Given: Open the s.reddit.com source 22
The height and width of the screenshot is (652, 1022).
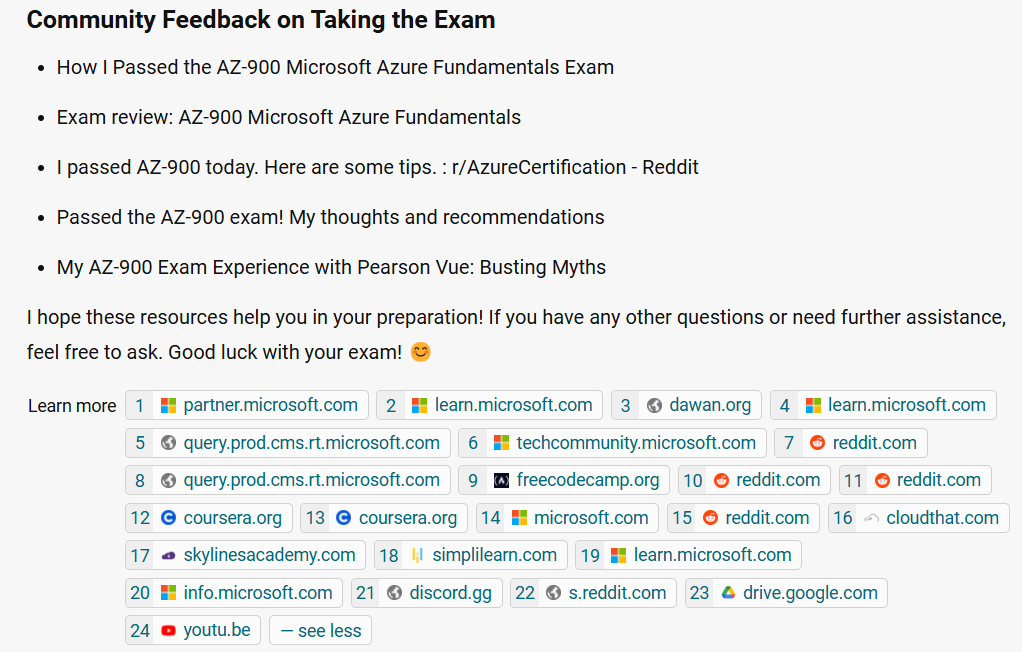Looking at the screenshot, I should click(x=616, y=593).
